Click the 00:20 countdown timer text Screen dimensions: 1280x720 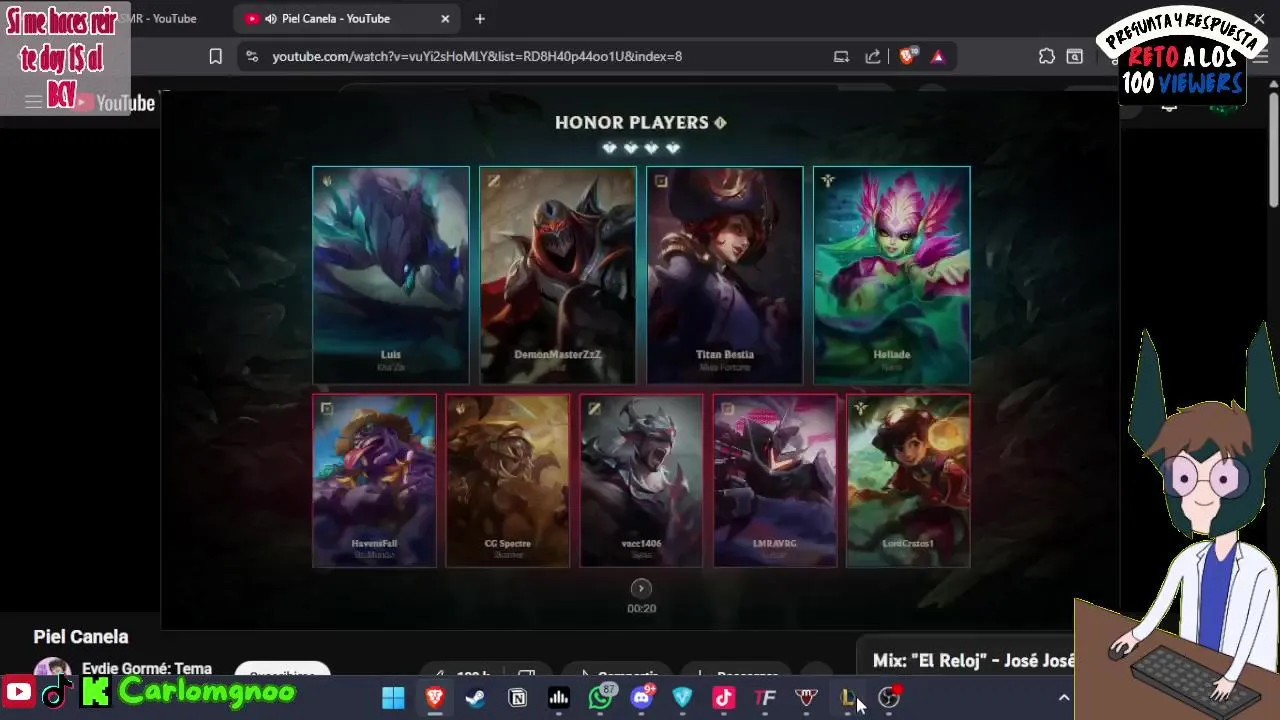pos(641,608)
